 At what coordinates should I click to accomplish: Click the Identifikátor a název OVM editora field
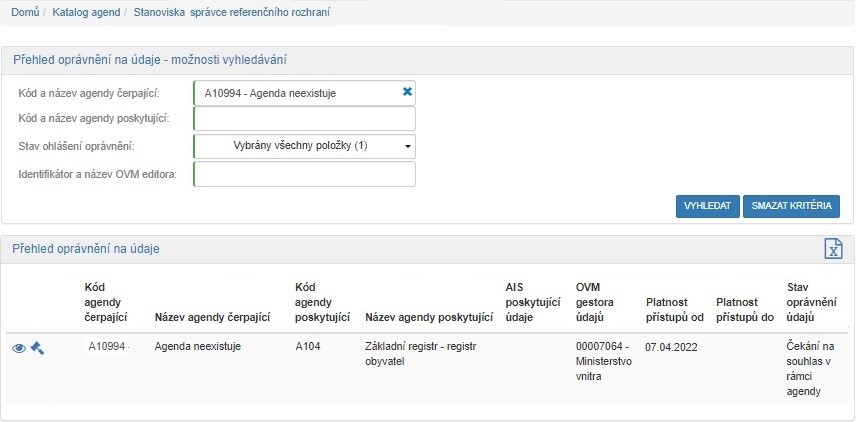[x=304, y=174]
